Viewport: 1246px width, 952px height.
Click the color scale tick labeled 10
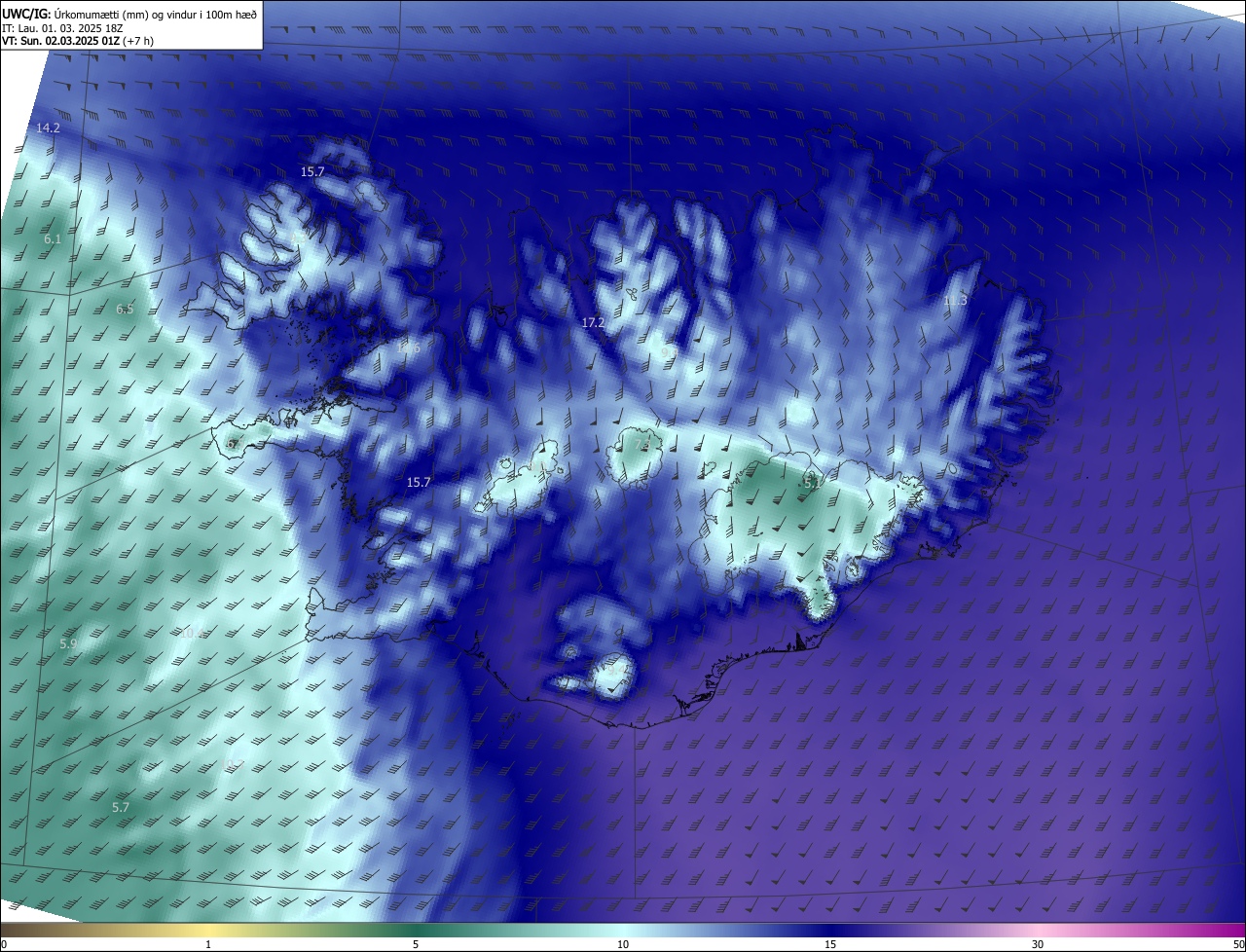pos(623,944)
